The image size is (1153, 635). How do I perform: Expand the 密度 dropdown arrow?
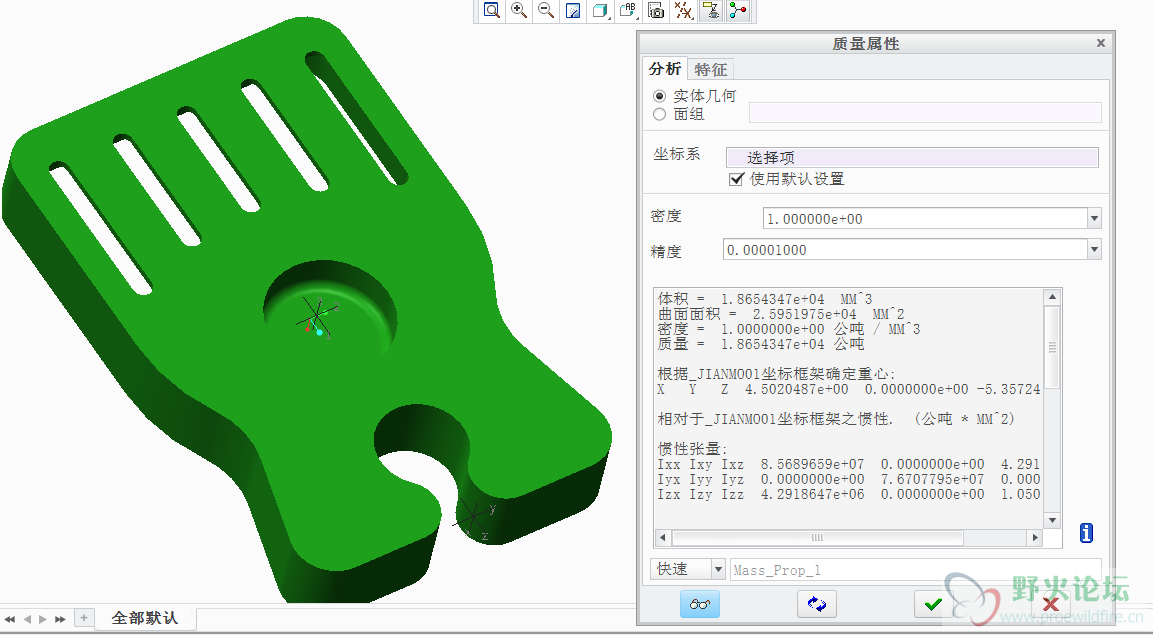tap(1094, 218)
